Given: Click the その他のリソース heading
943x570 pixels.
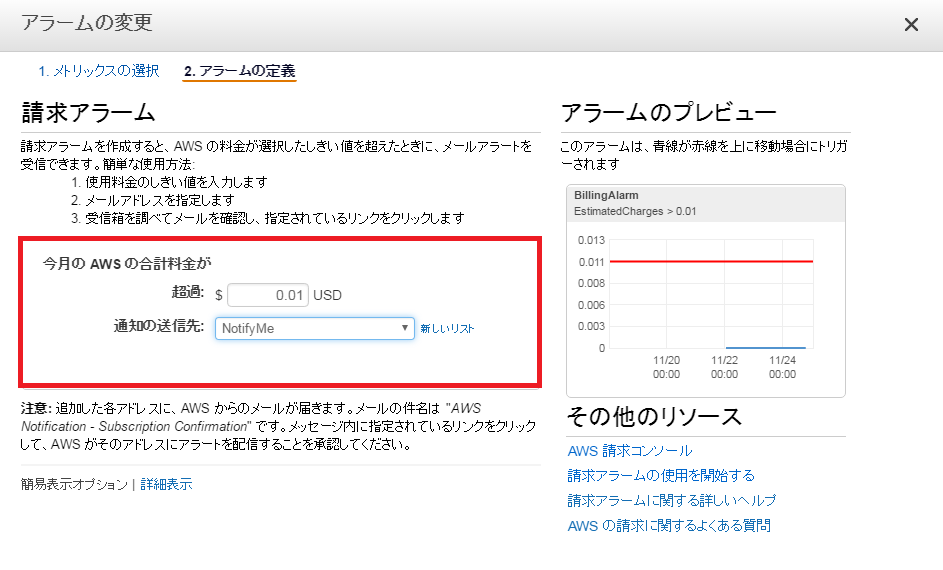Looking at the screenshot, I should (654, 417).
